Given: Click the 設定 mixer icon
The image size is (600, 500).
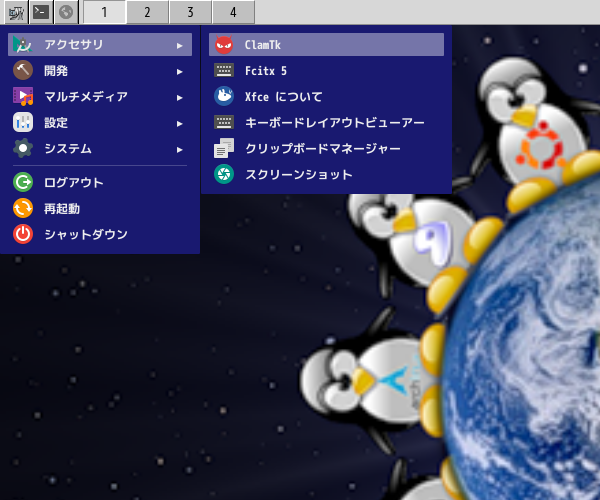Looking at the screenshot, I should pyautogui.click(x=23, y=122).
